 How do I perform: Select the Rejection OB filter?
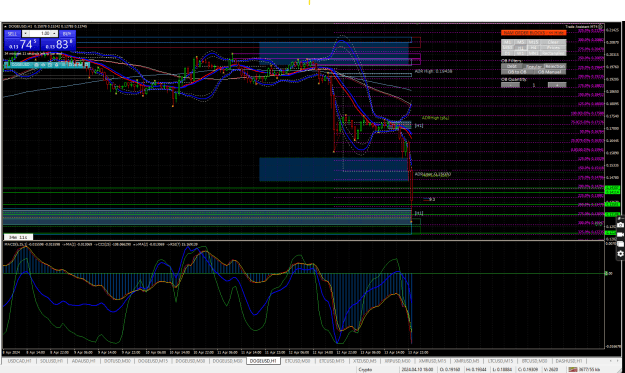pos(555,66)
